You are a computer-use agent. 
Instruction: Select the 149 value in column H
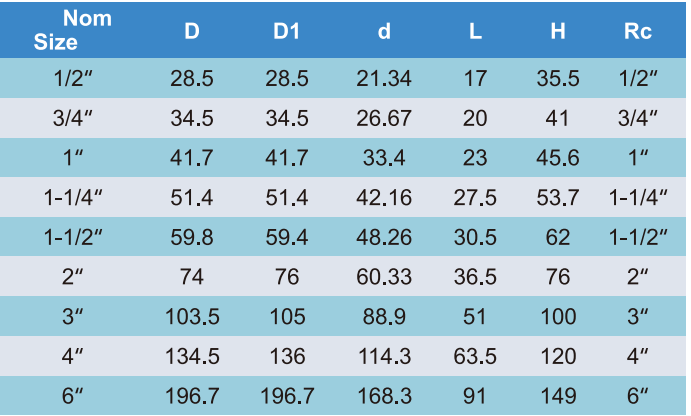558,396
